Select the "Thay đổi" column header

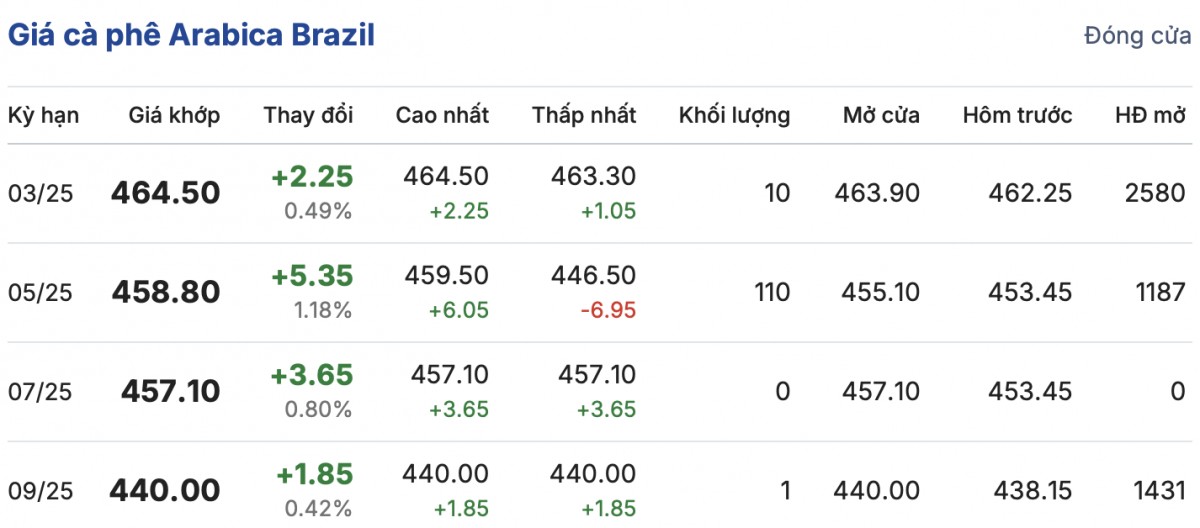308,115
